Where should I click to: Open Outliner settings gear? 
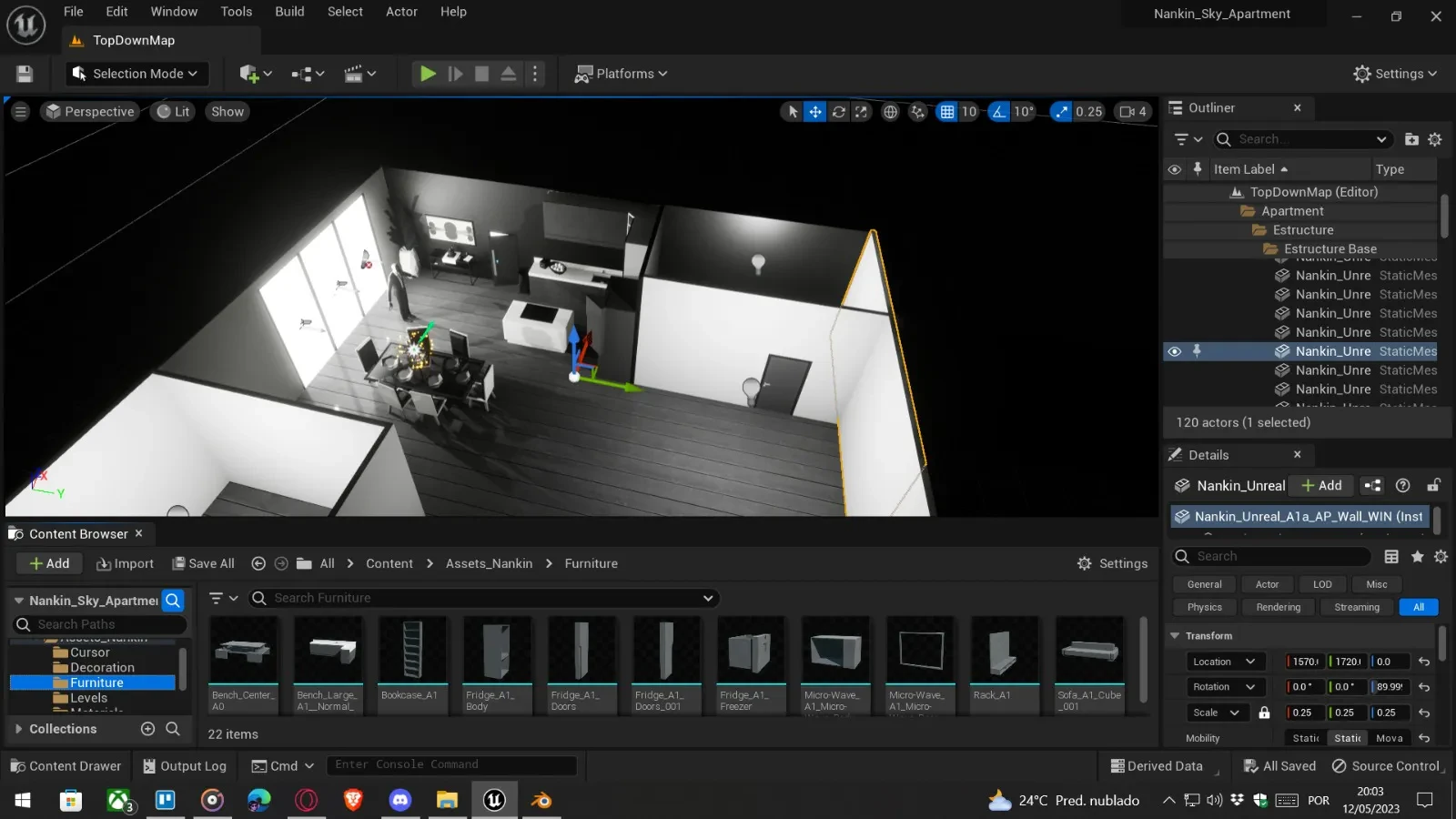1435,139
